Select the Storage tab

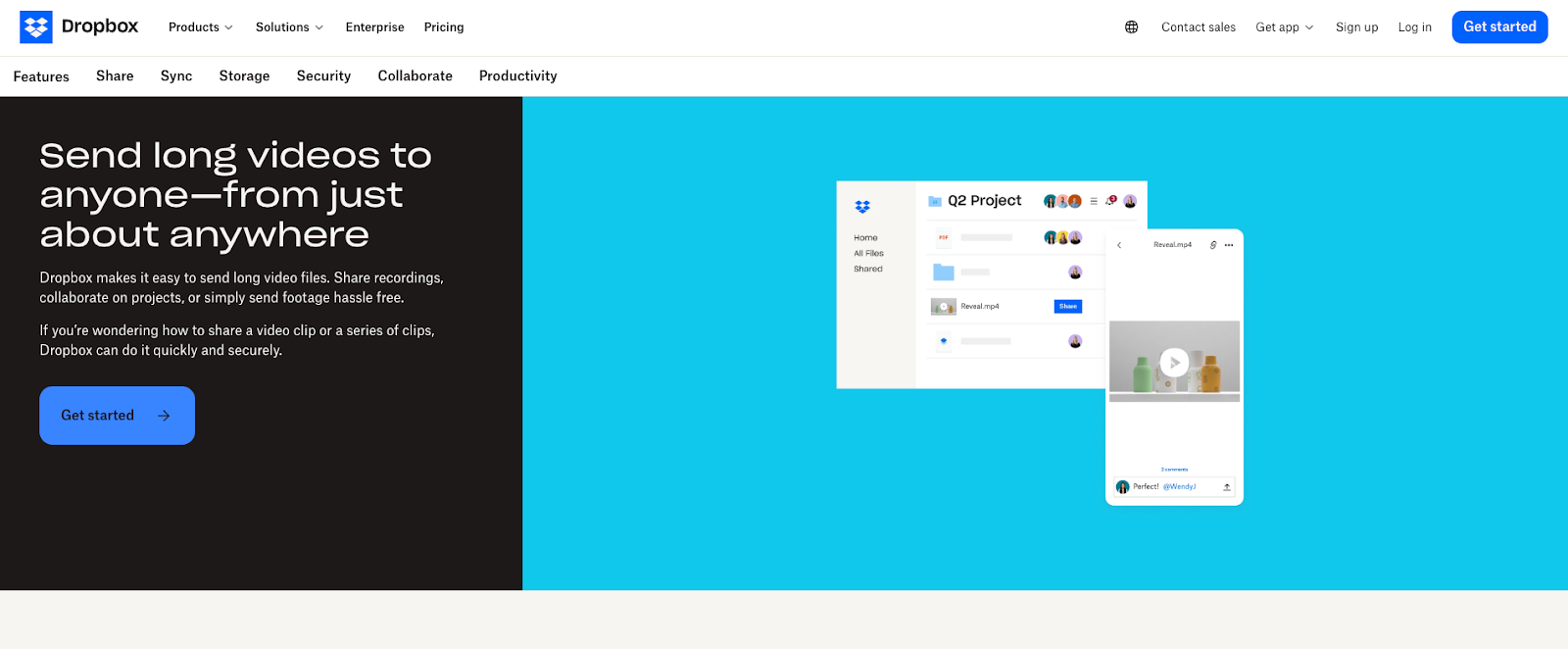[244, 75]
